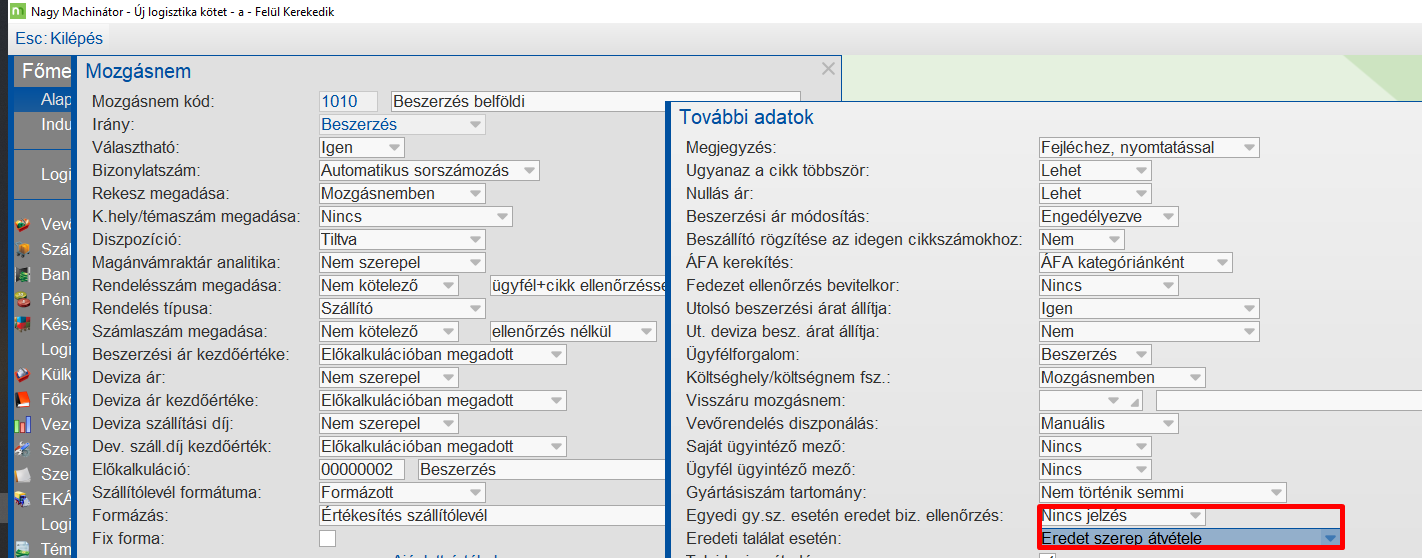
Task: Click the Előkalkuláció code field 00000002
Action: point(362,469)
